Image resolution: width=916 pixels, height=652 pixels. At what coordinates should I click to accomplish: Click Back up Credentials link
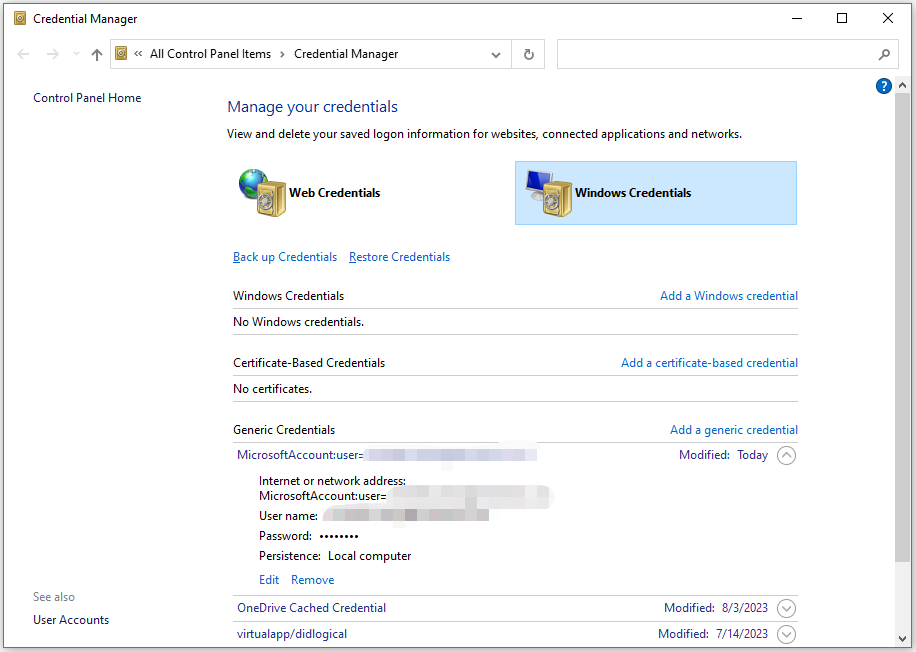(285, 257)
